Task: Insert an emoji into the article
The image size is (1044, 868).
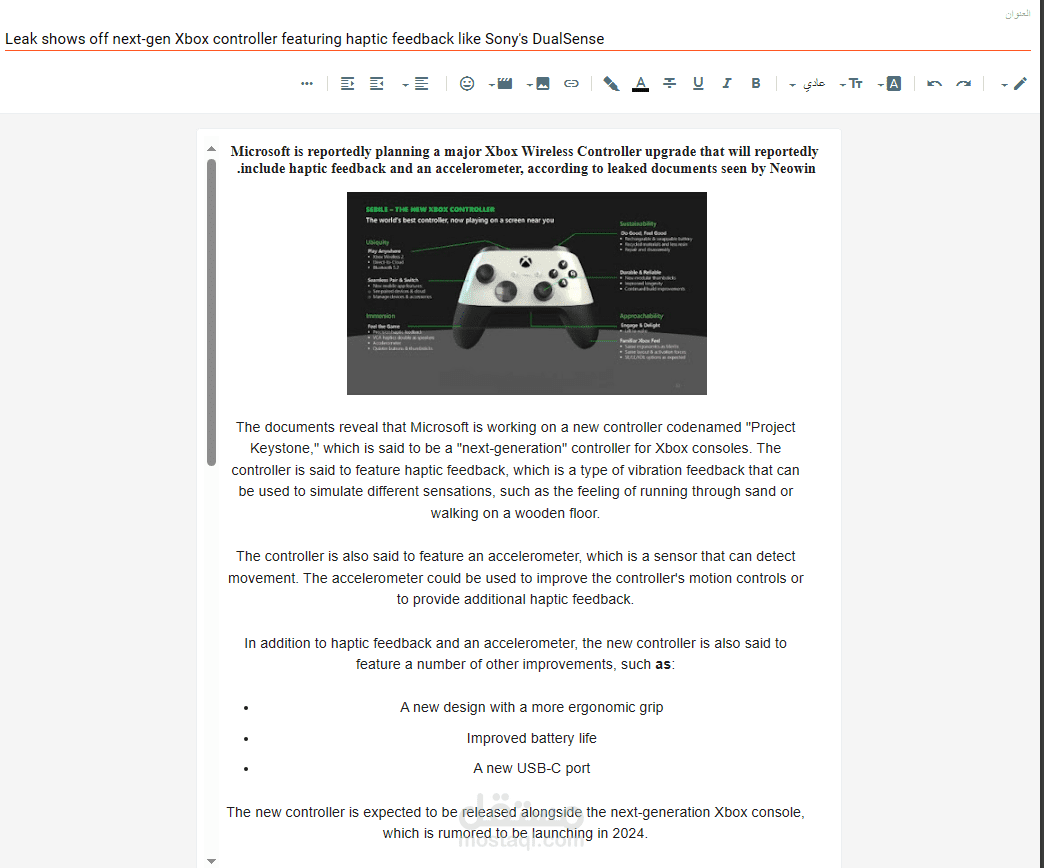Action: pos(467,83)
